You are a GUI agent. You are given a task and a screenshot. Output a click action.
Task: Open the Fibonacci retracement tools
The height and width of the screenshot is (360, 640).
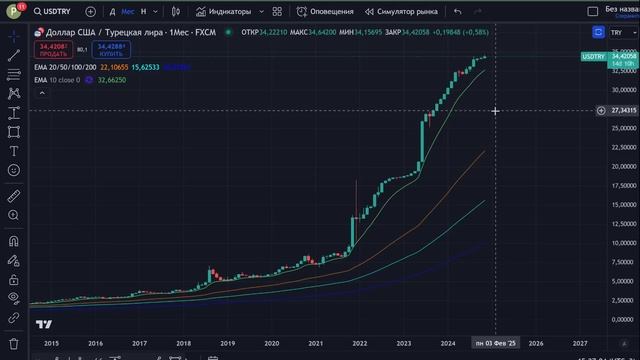pyautogui.click(x=14, y=74)
